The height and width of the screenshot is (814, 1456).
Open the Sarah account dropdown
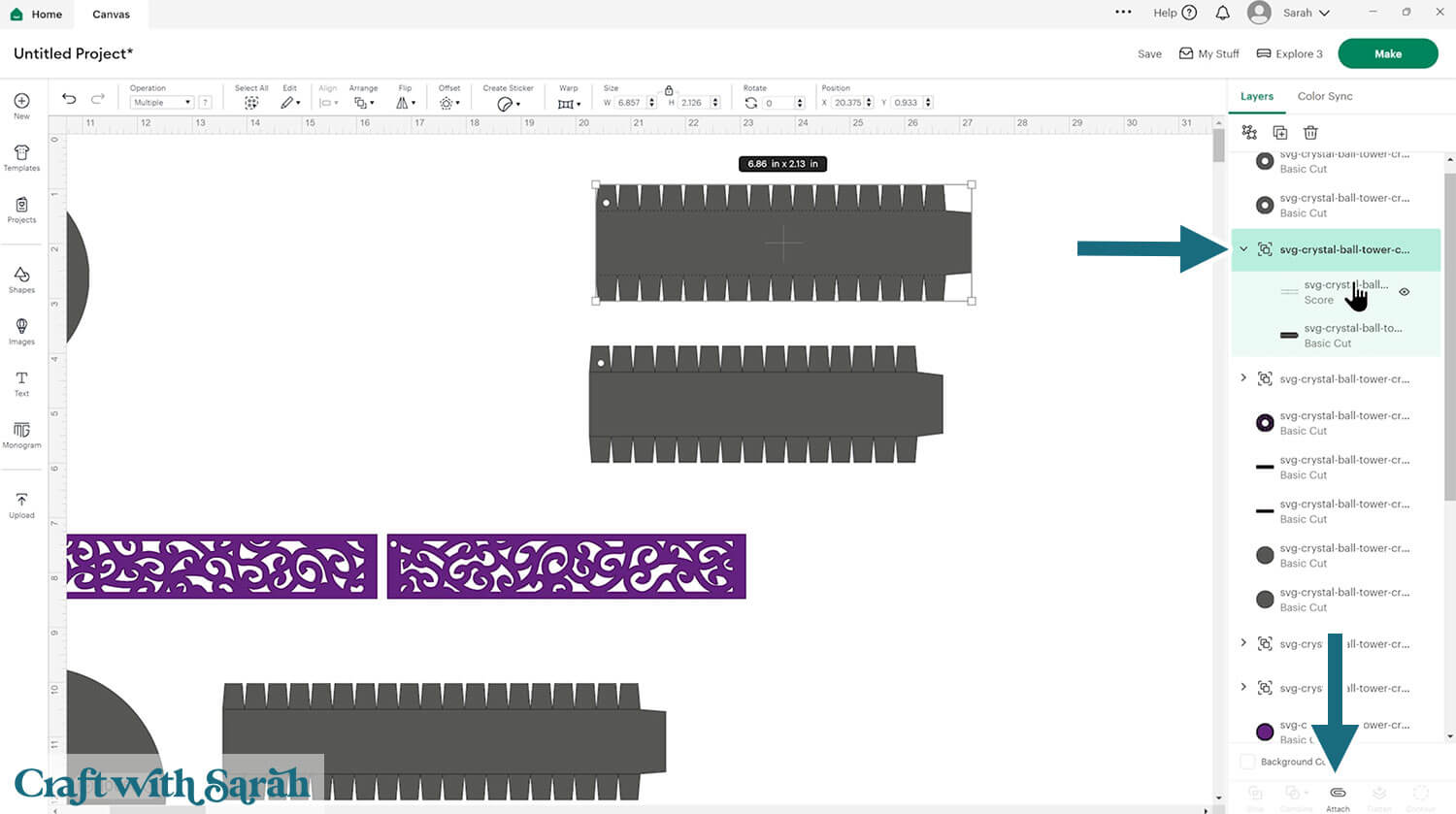(1307, 13)
